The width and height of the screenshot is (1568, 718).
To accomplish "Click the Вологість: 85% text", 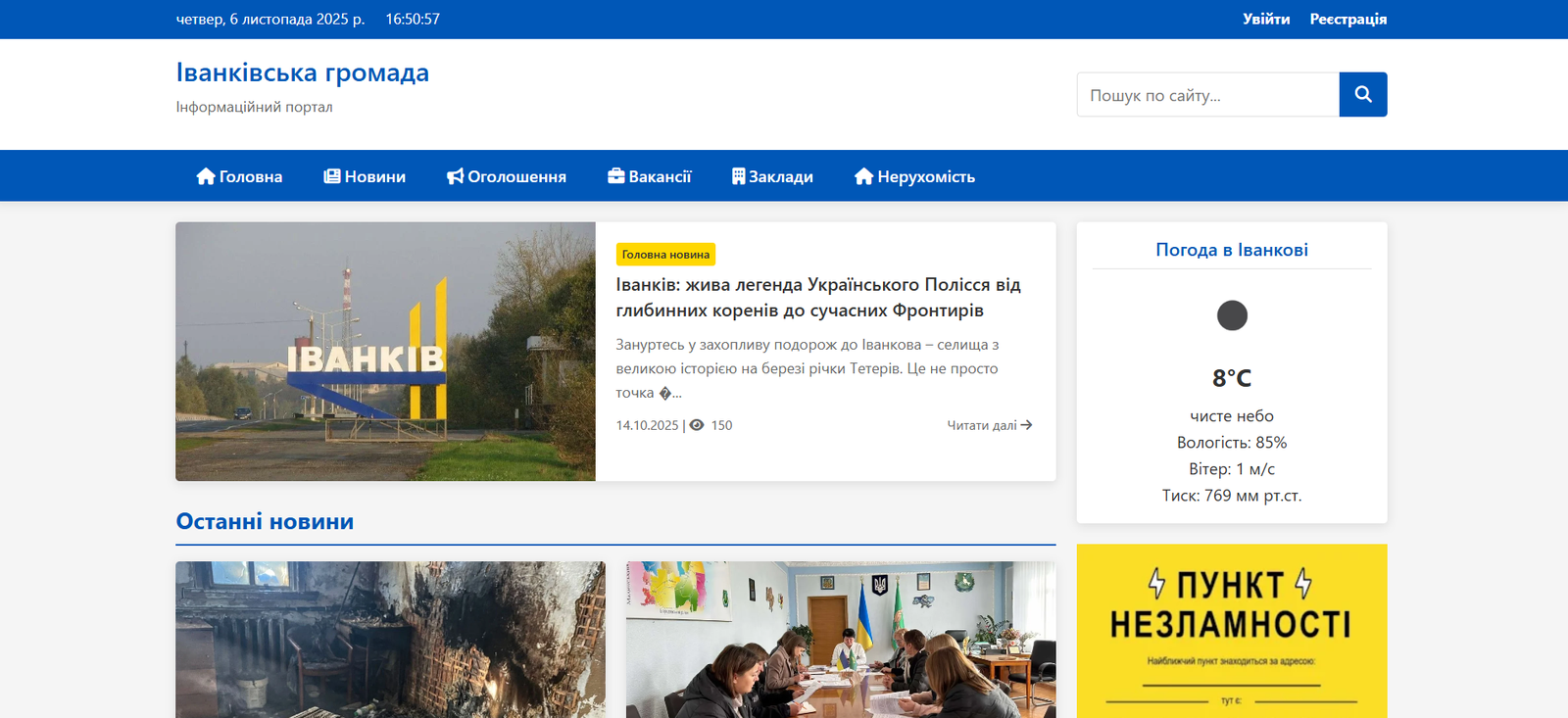I will [x=1232, y=443].
